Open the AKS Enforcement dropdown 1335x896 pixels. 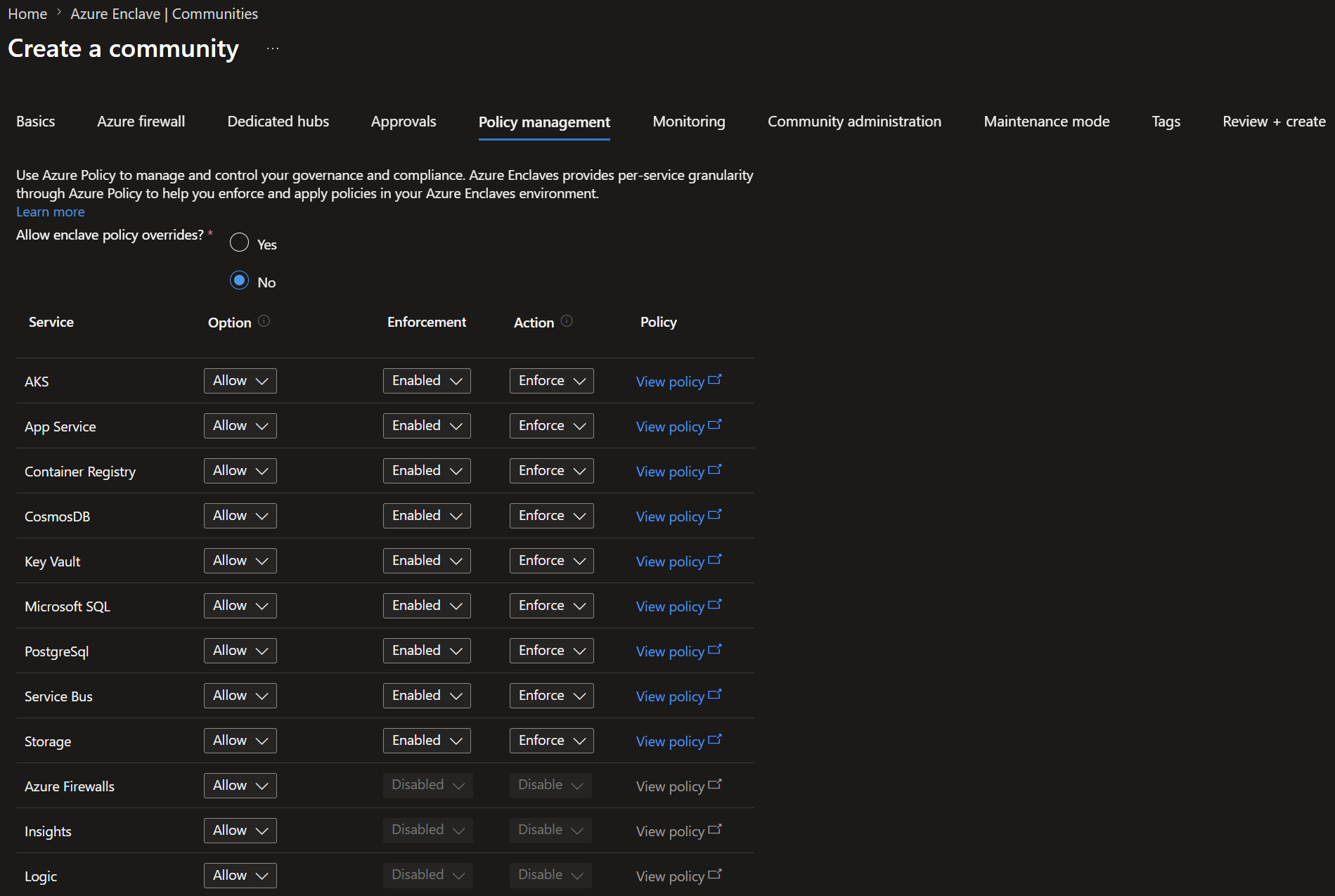pos(427,381)
